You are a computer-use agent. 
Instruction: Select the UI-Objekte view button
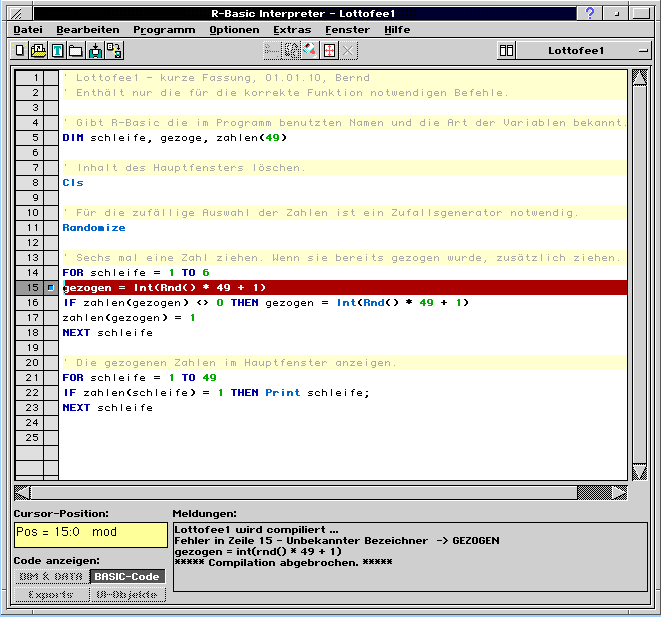(127, 595)
